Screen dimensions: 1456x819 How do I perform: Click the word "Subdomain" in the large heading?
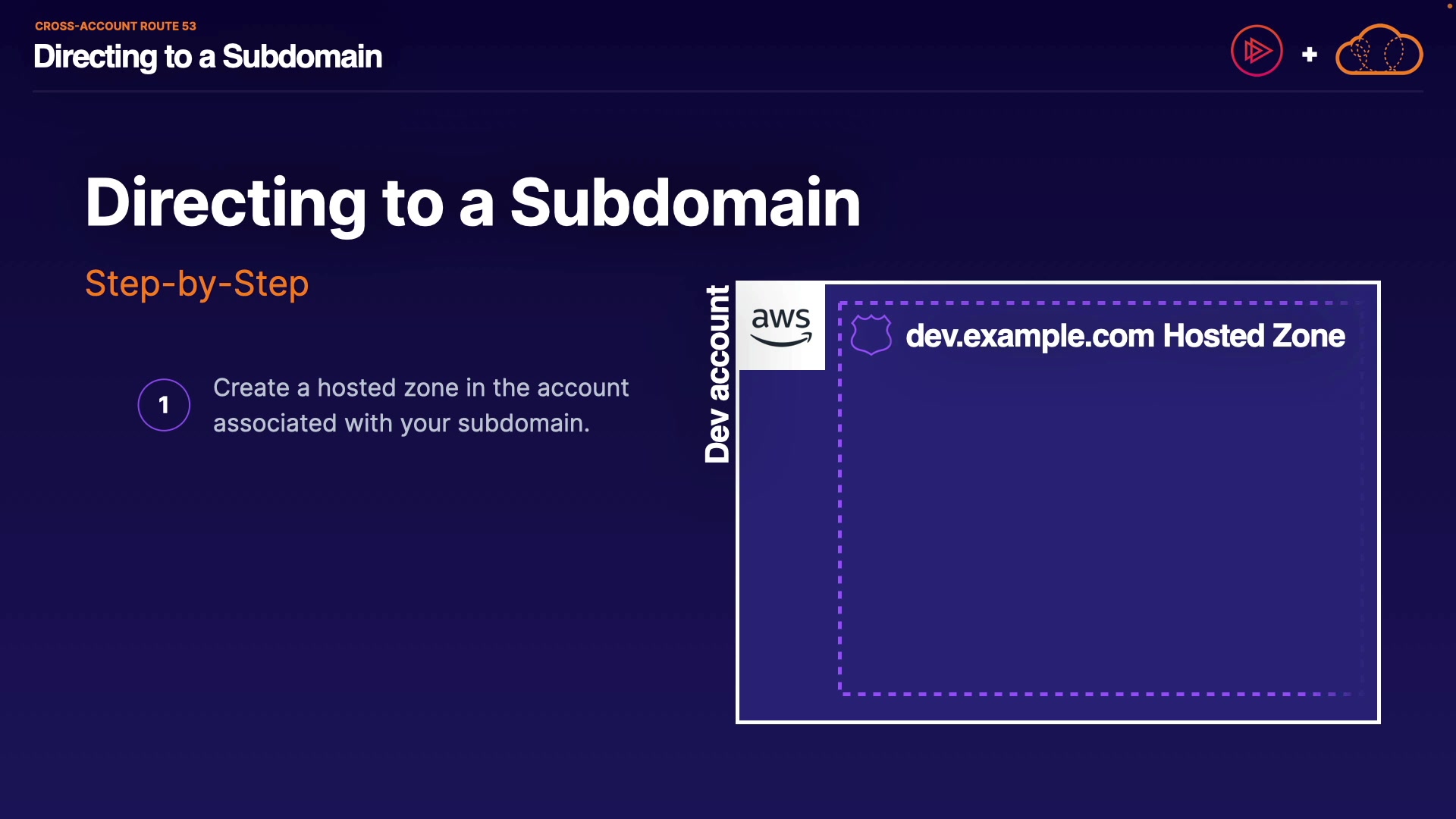point(685,203)
